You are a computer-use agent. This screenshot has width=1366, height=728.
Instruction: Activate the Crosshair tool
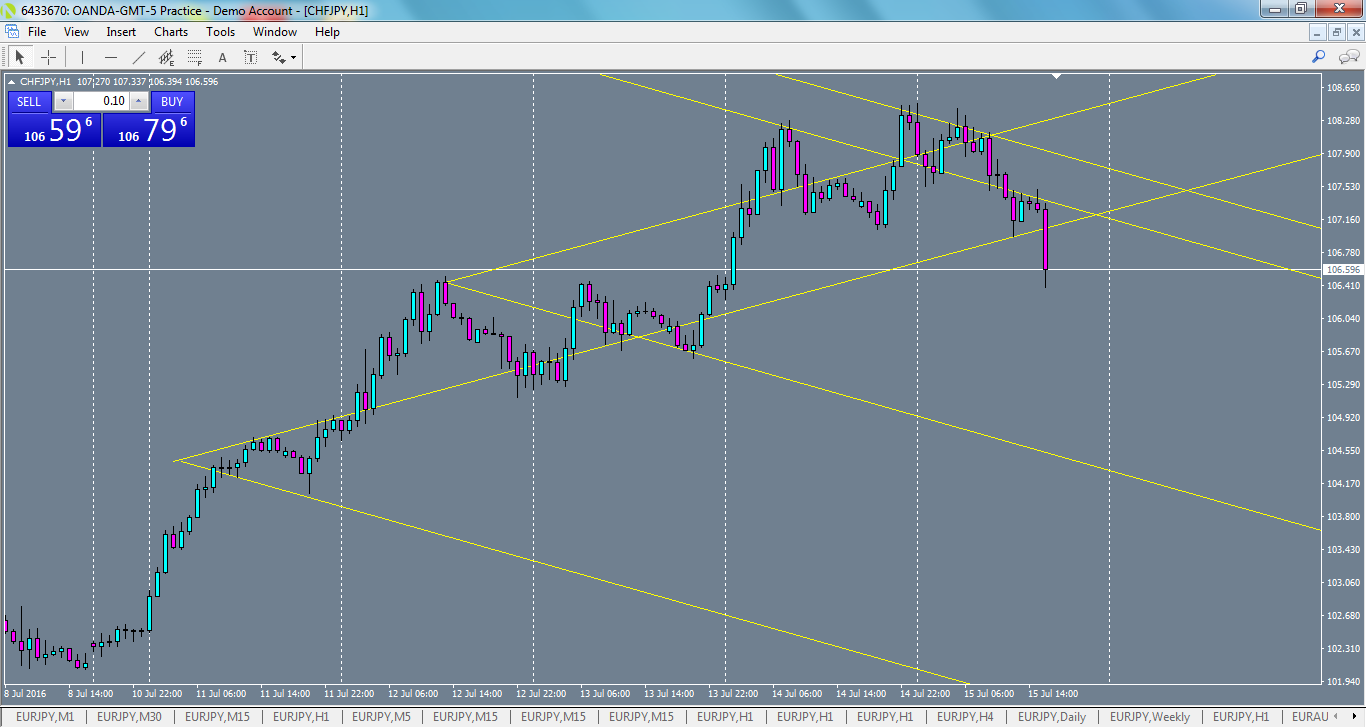click(48, 57)
